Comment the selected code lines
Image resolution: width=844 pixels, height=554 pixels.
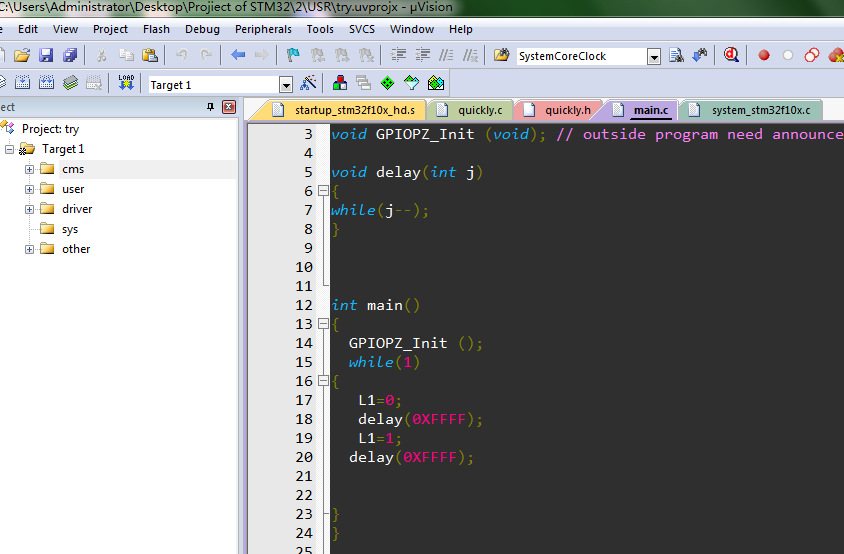point(446,55)
